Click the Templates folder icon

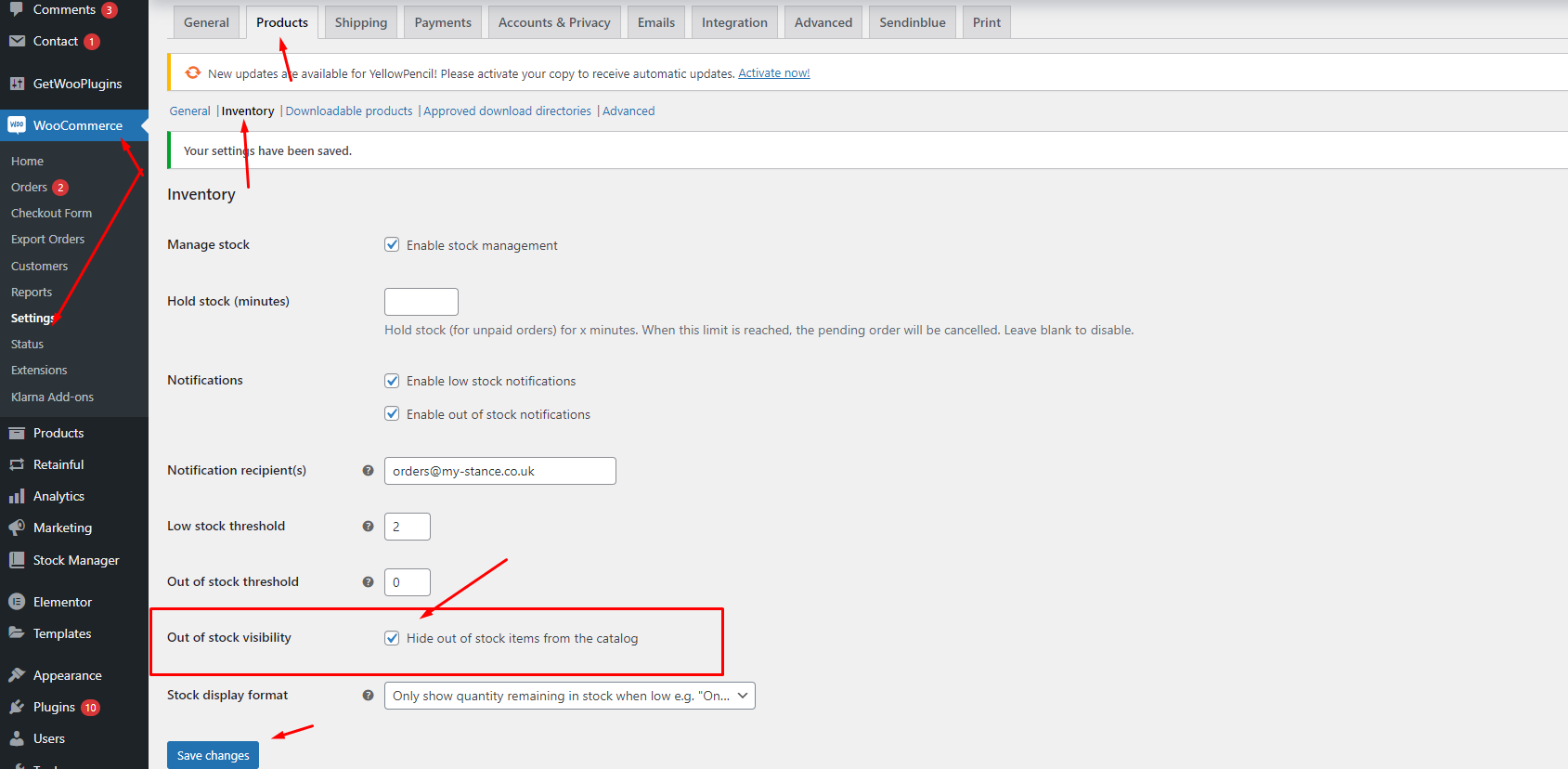click(x=17, y=633)
